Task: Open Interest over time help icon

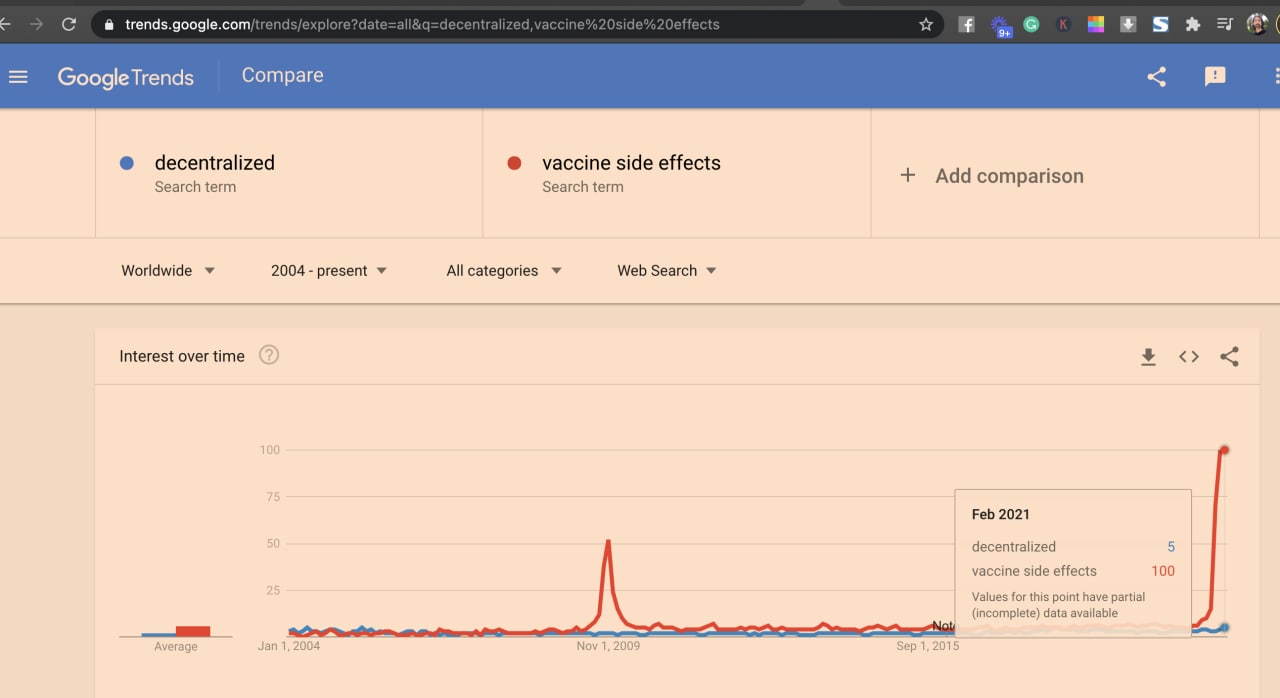Action: click(269, 355)
